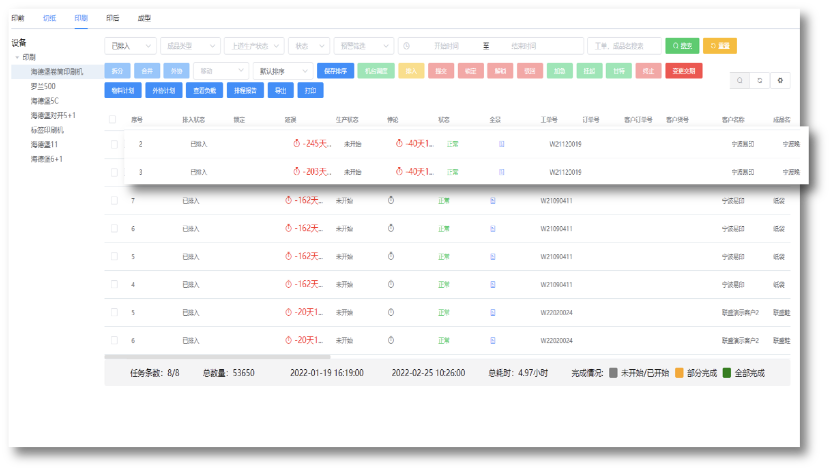Select the checkbox for sequence 4 row
The image size is (831, 470).
point(114,285)
